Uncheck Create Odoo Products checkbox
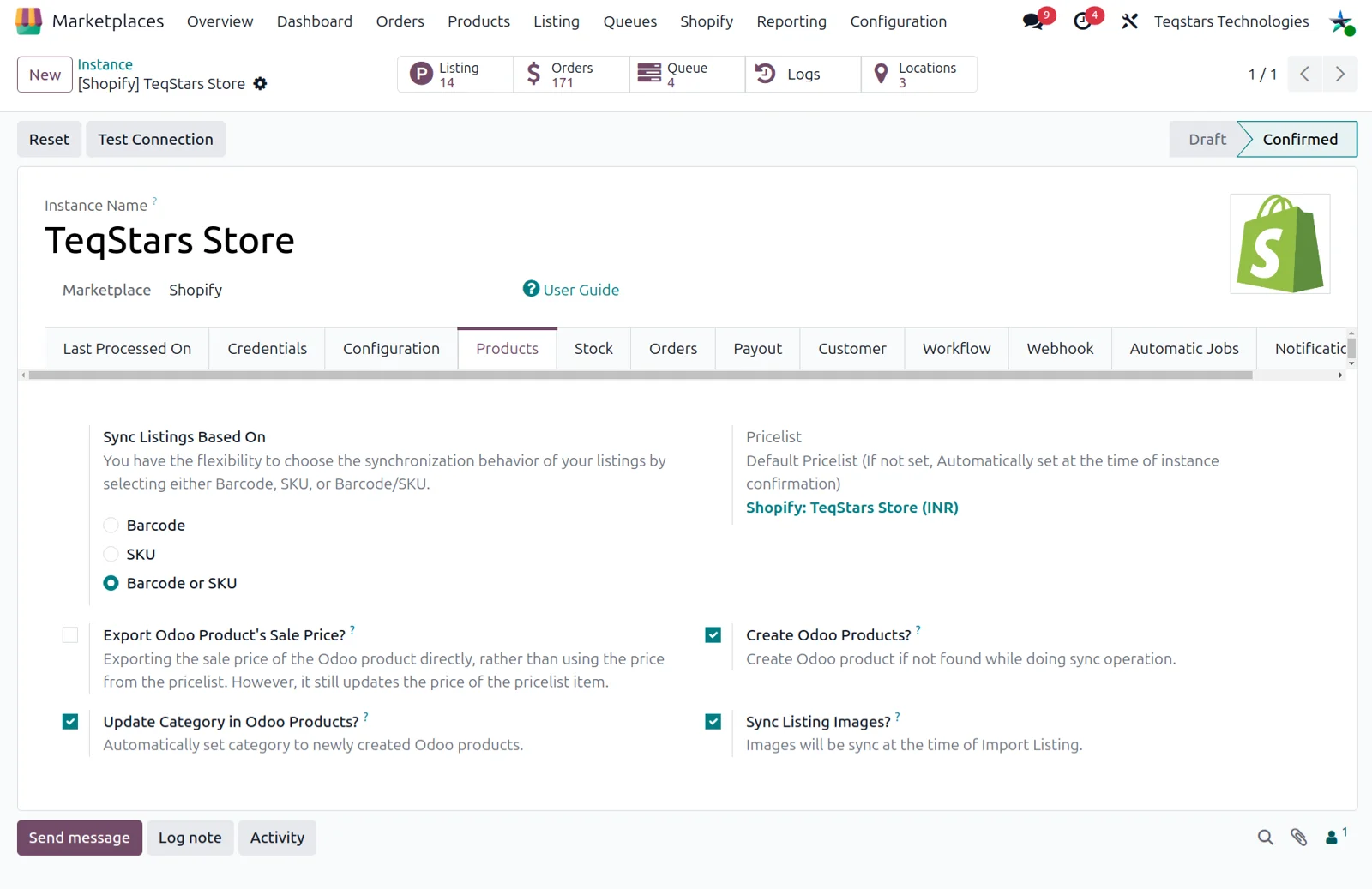This screenshot has height=889, width=1372. coord(713,635)
